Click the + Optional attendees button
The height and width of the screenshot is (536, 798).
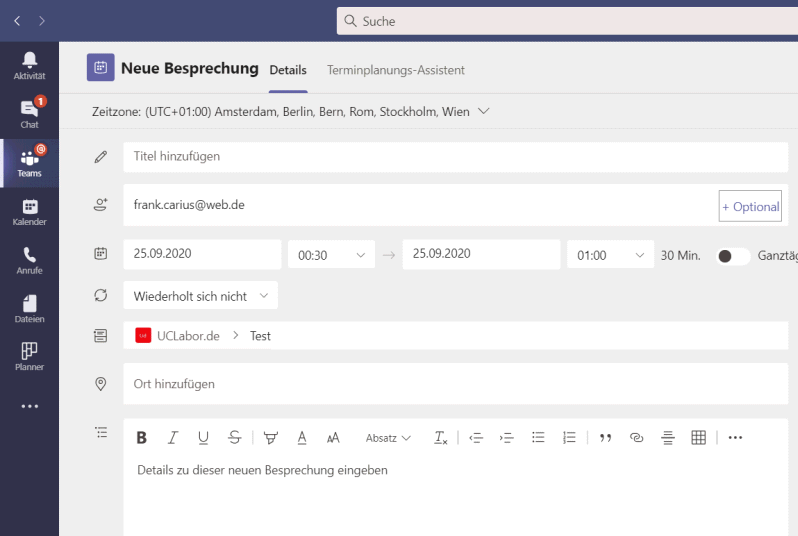tap(750, 207)
